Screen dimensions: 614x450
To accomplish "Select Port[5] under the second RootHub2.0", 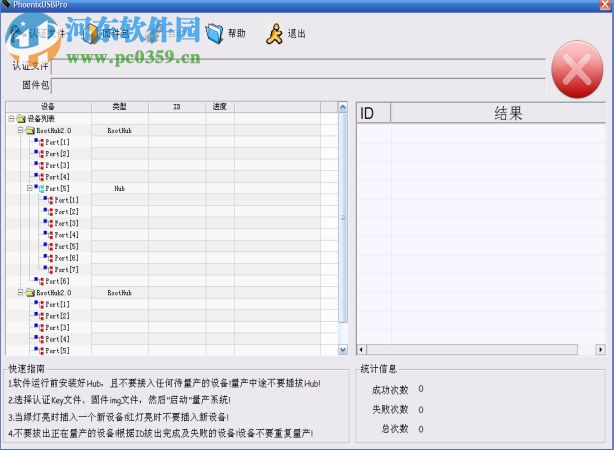I will pyautogui.click(x=57, y=351).
